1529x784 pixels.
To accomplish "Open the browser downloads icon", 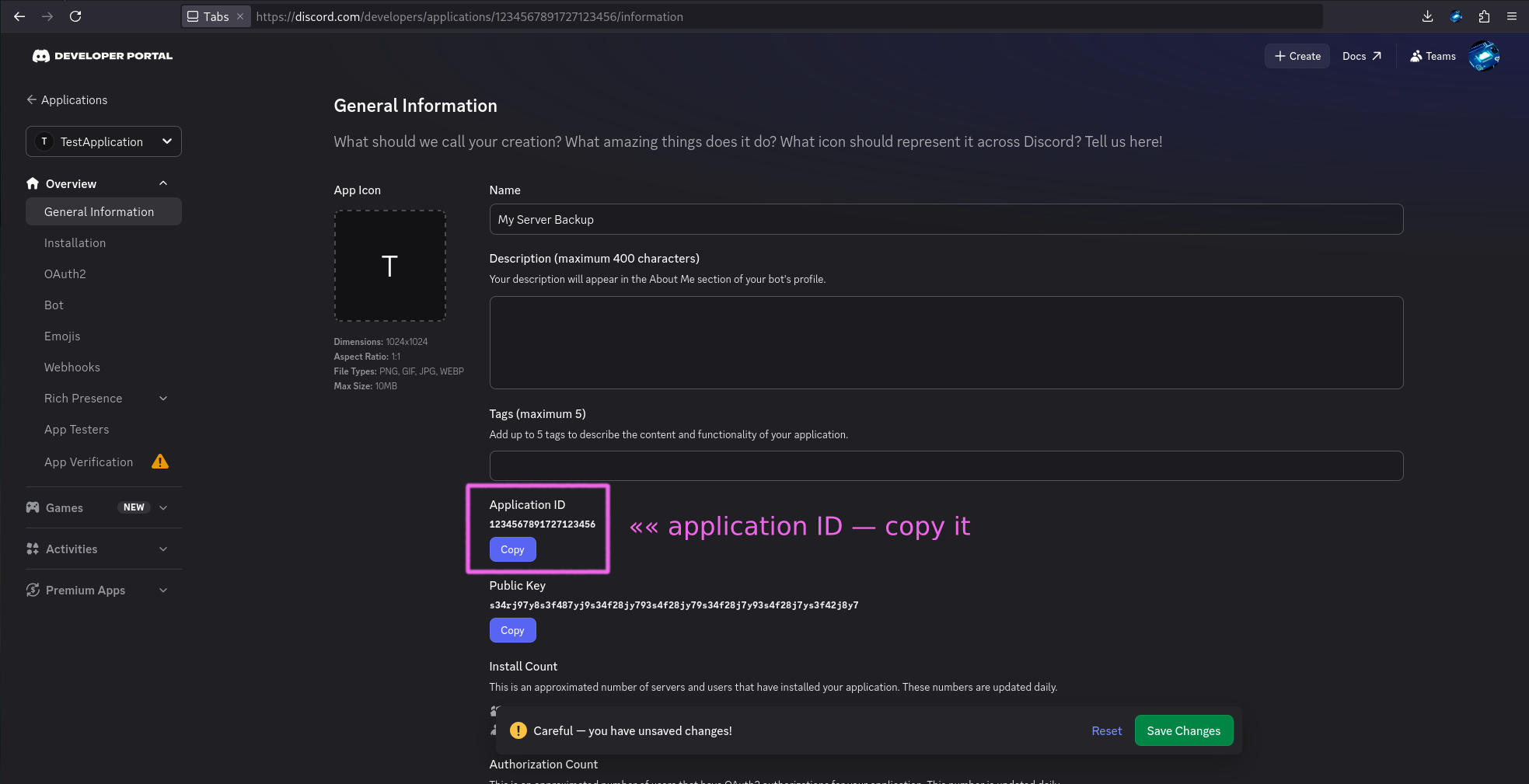I will (x=1427, y=16).
